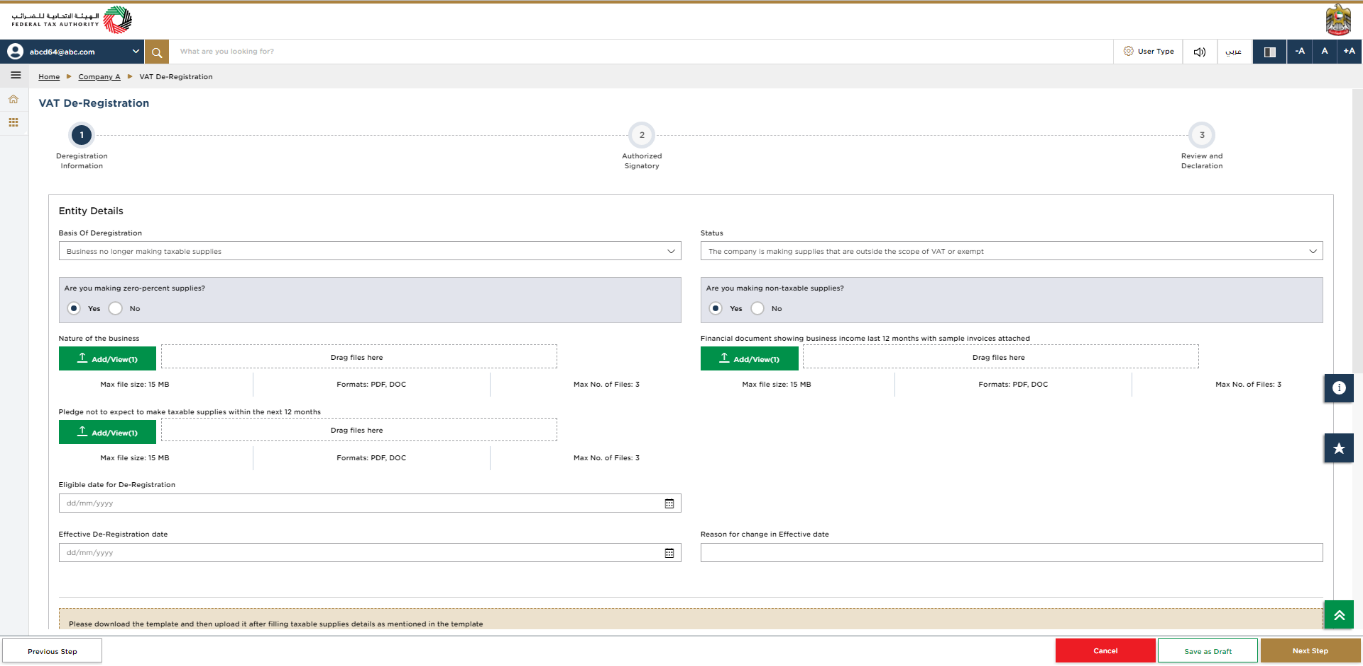Viewport: 1363px width, 666px height.
Task: Click the search magnifier icon
Action: coord(157,51)
